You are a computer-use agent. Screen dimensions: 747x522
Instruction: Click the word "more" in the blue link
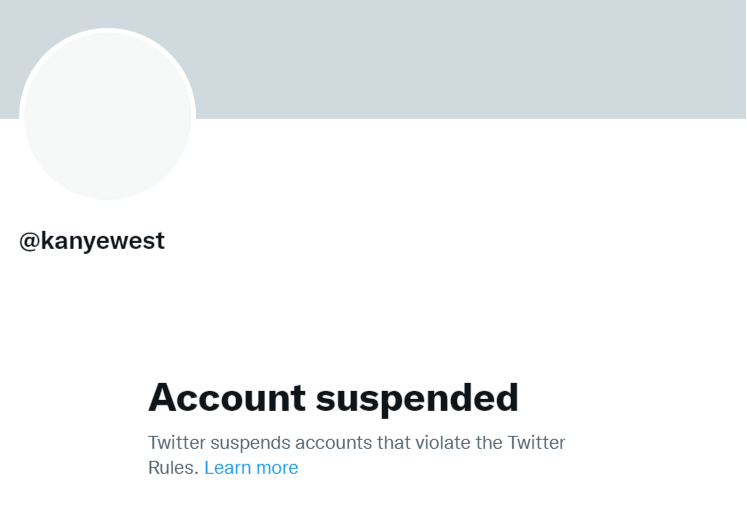[x=277, y=467]
